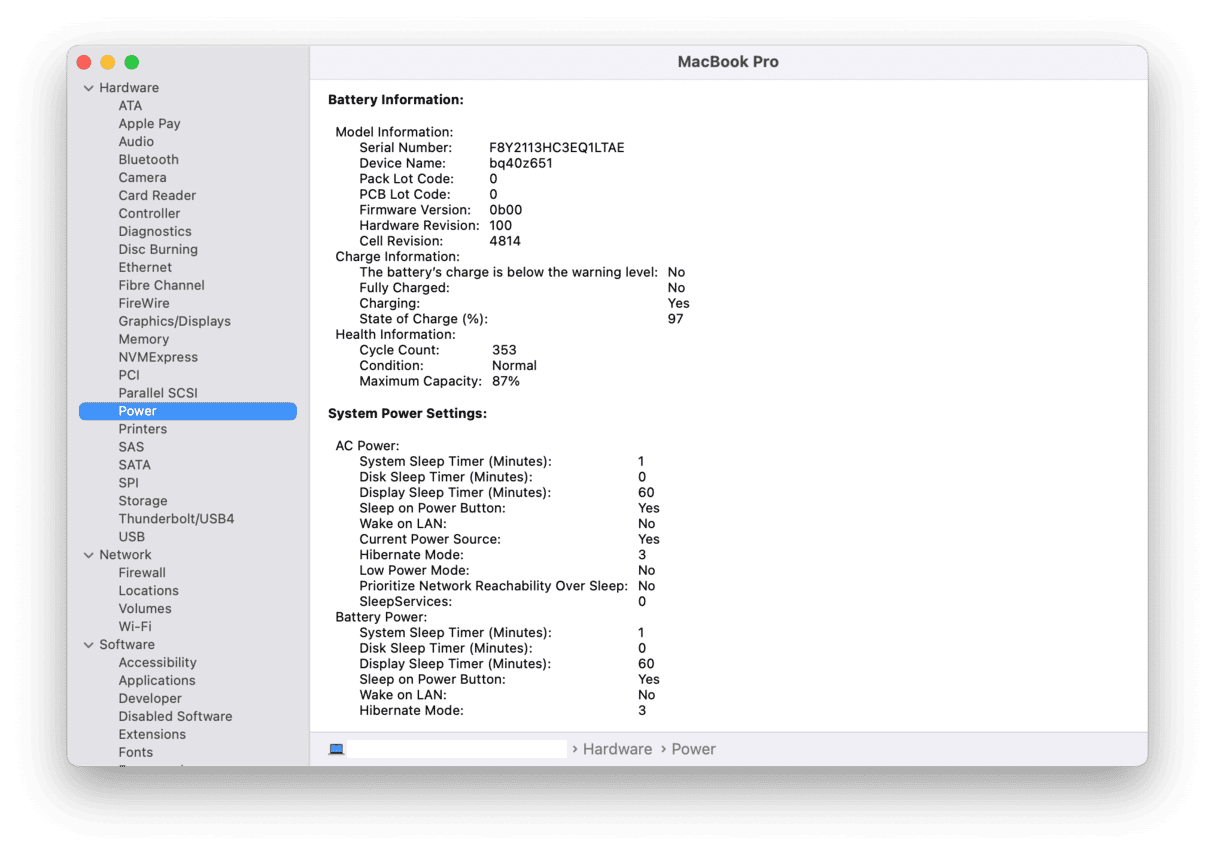Show Bluetooth hardware details
This screenshot has height=855, width=1215.
(x=149, y=160)
